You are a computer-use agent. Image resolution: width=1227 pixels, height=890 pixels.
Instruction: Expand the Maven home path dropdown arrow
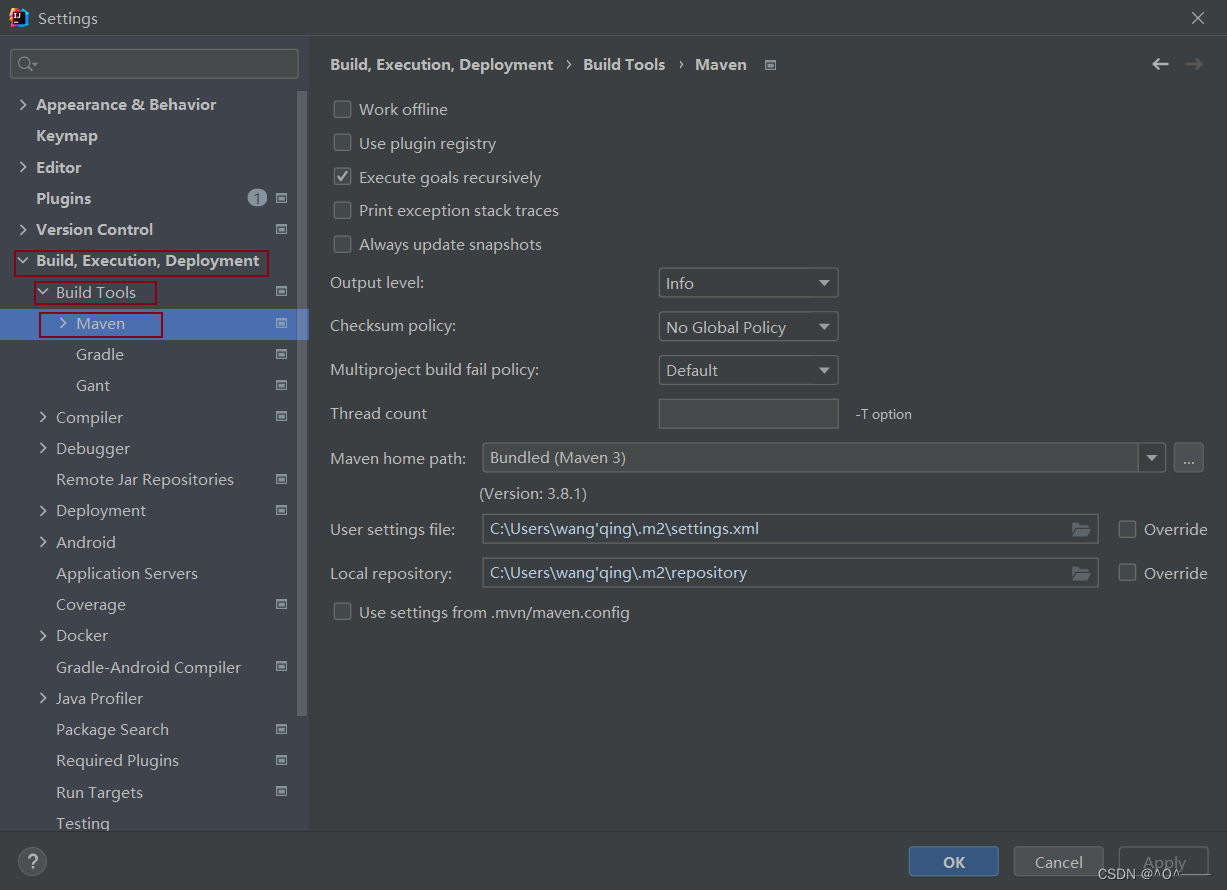point(1152,458)
